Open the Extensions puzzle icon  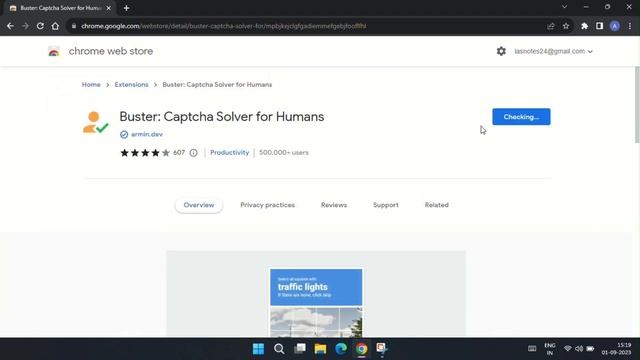tap(584, 26)
